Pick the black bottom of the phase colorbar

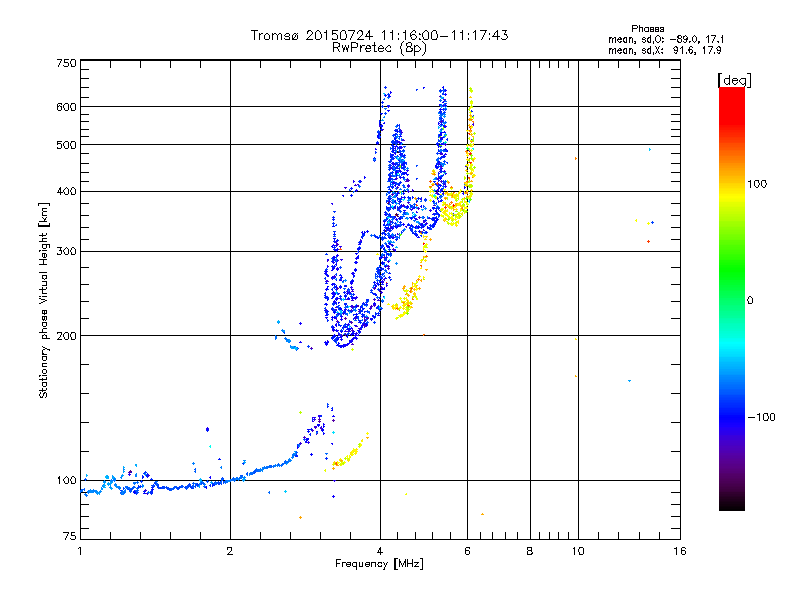[x=732, y=503]
